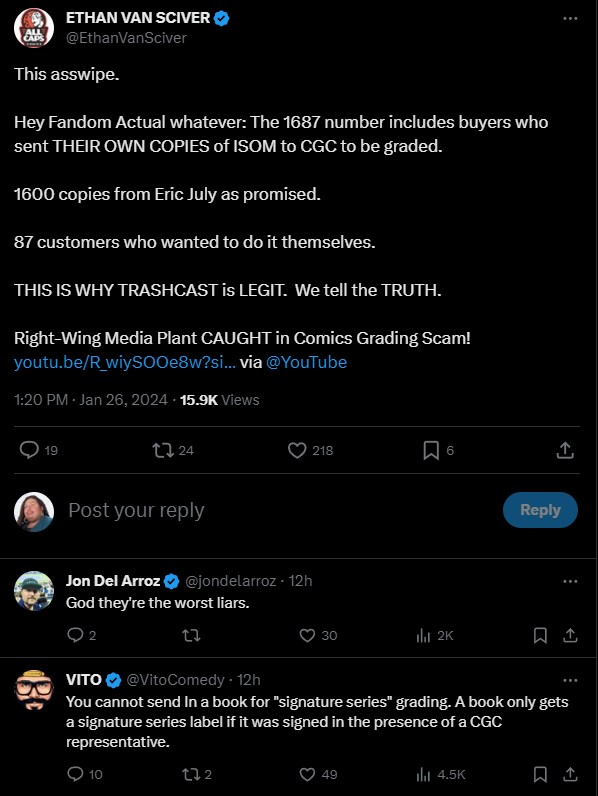Reply to Jon Del Arroz's comment

tap(75, 635)
